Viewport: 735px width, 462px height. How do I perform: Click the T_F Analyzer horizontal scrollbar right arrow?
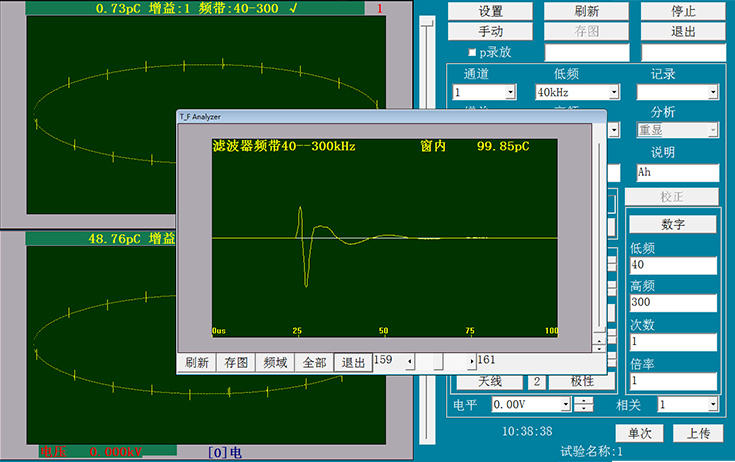(472, 360)
